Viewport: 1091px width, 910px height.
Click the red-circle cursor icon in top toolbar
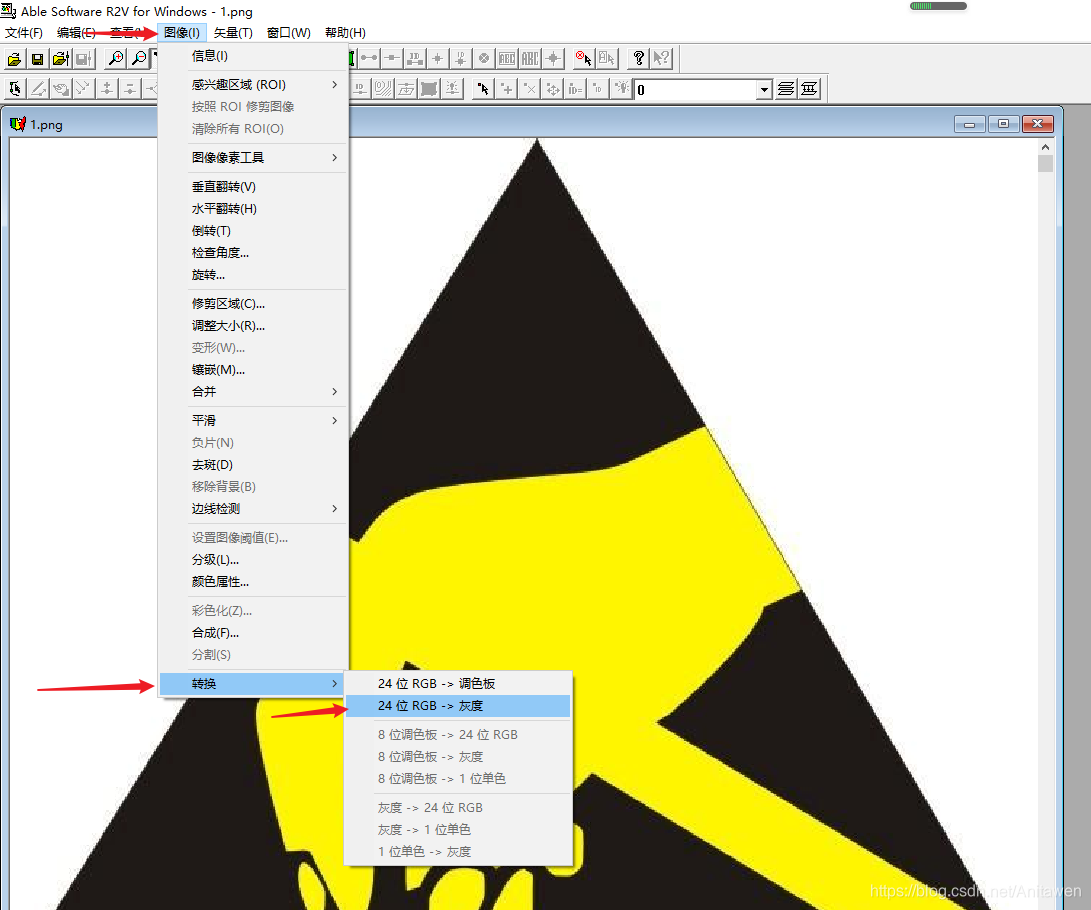tap(584, 58)
